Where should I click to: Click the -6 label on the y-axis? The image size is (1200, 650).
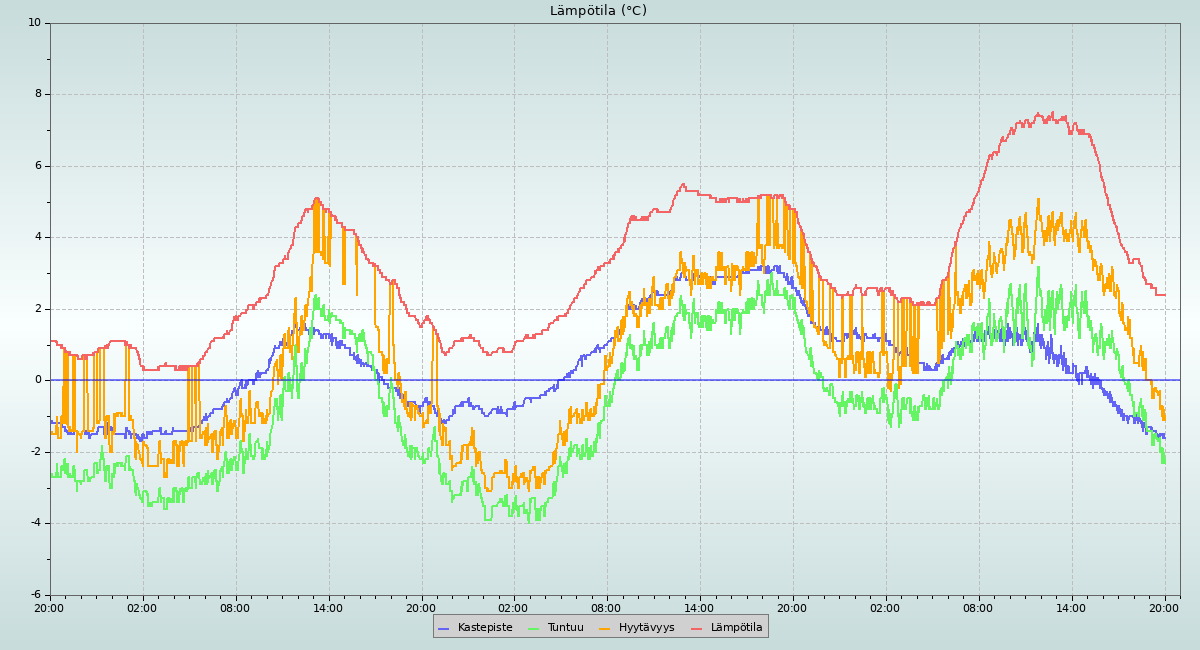(x=35, y=595)
